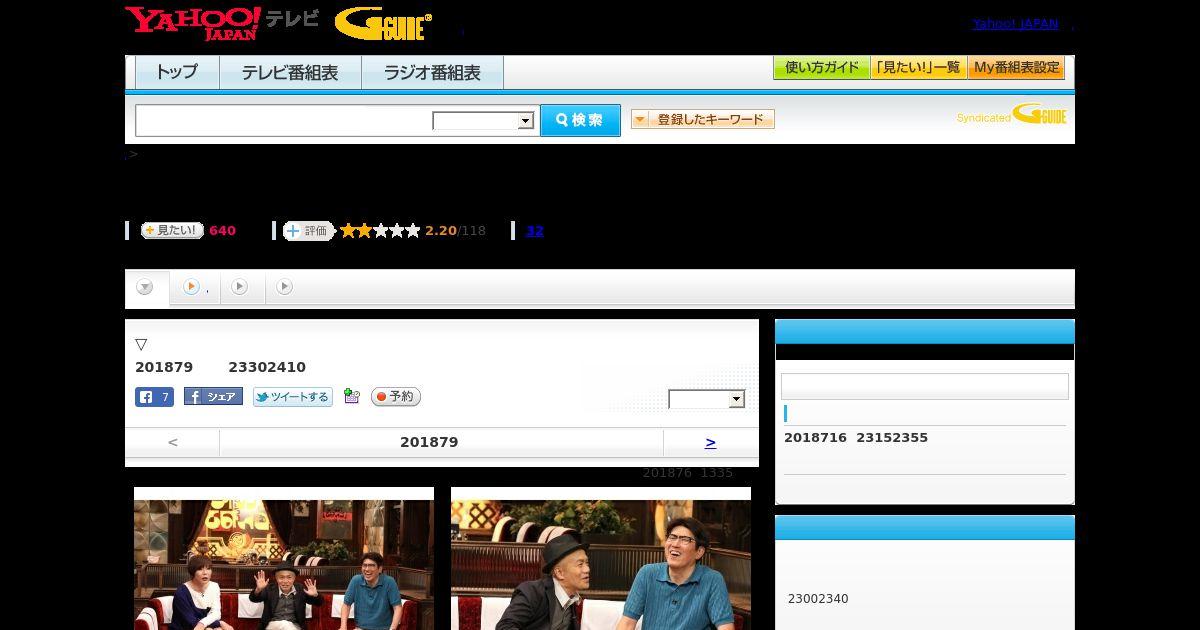Image resolution: width=1200 pixels, height=630 pixels.
Task: Click the 見たい! button
Action: (172, 230)
